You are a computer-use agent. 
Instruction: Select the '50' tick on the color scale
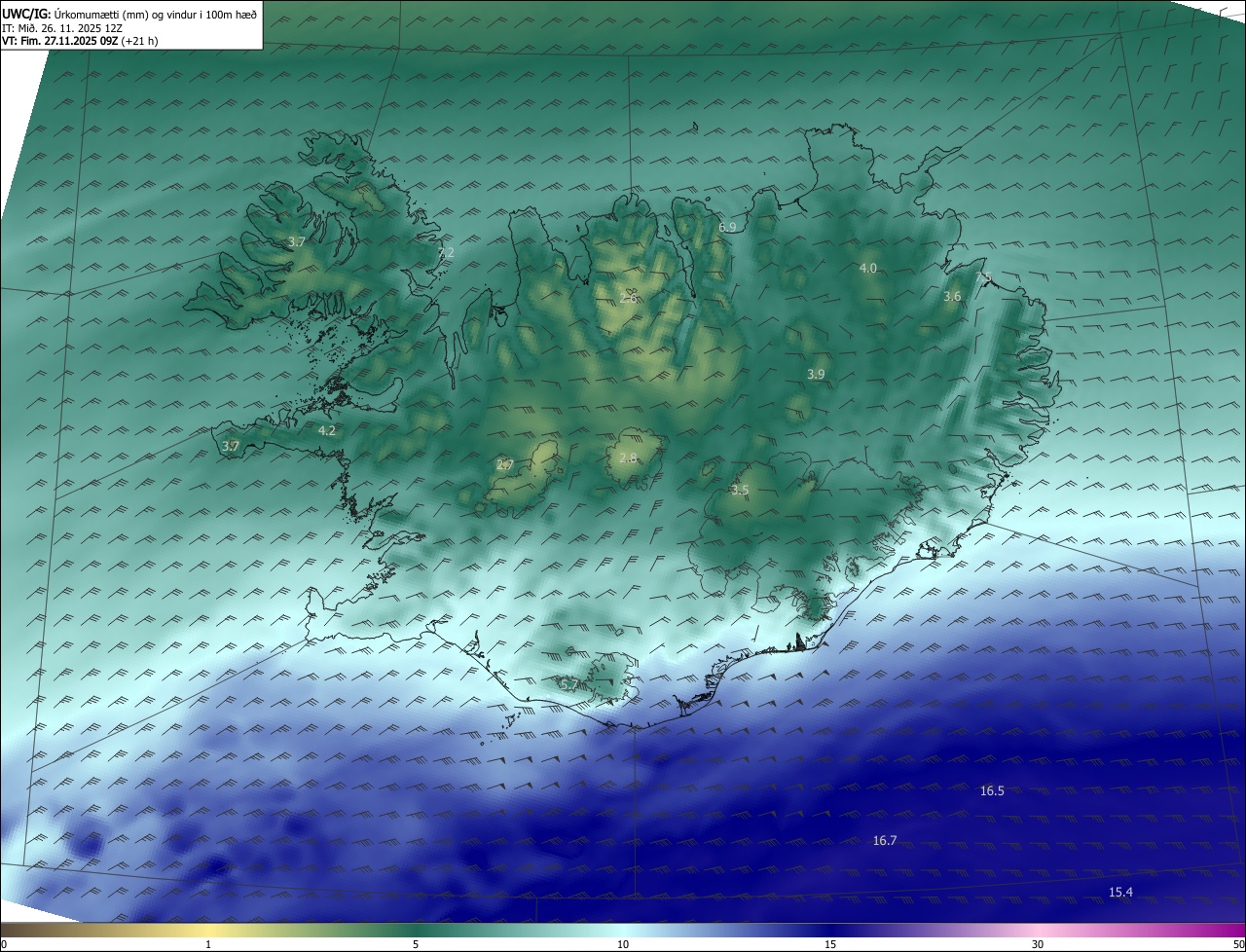tap(1238, 944)
